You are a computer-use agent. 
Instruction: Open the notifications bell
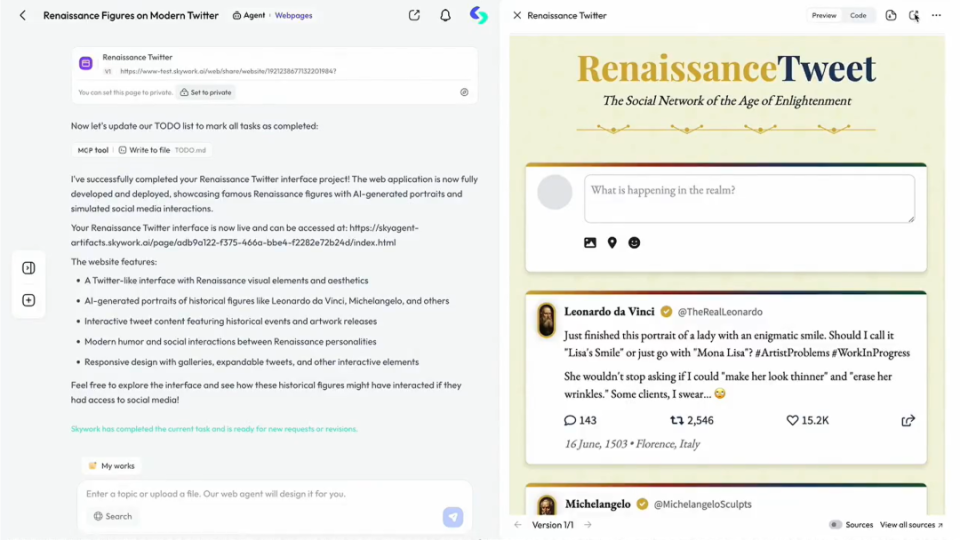coord(445,15)
